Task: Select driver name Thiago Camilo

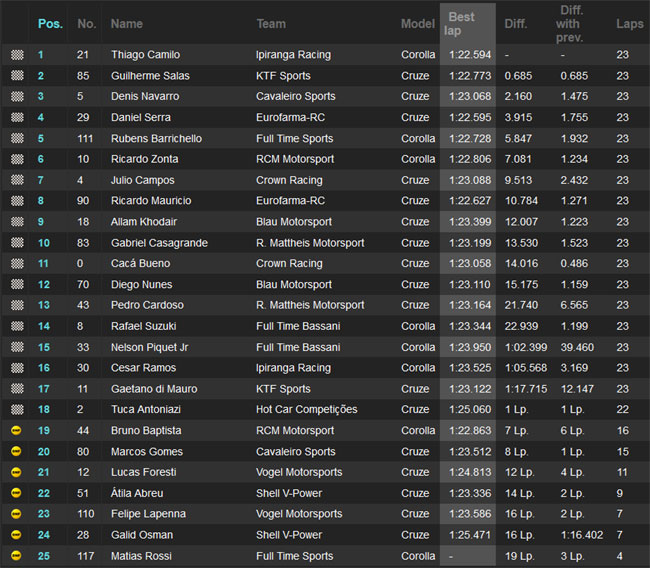Action: (146, 55)
